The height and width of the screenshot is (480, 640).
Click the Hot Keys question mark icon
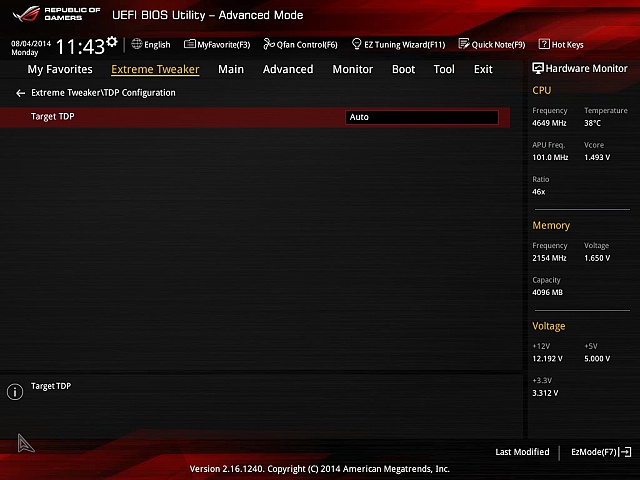click(544, 44)
